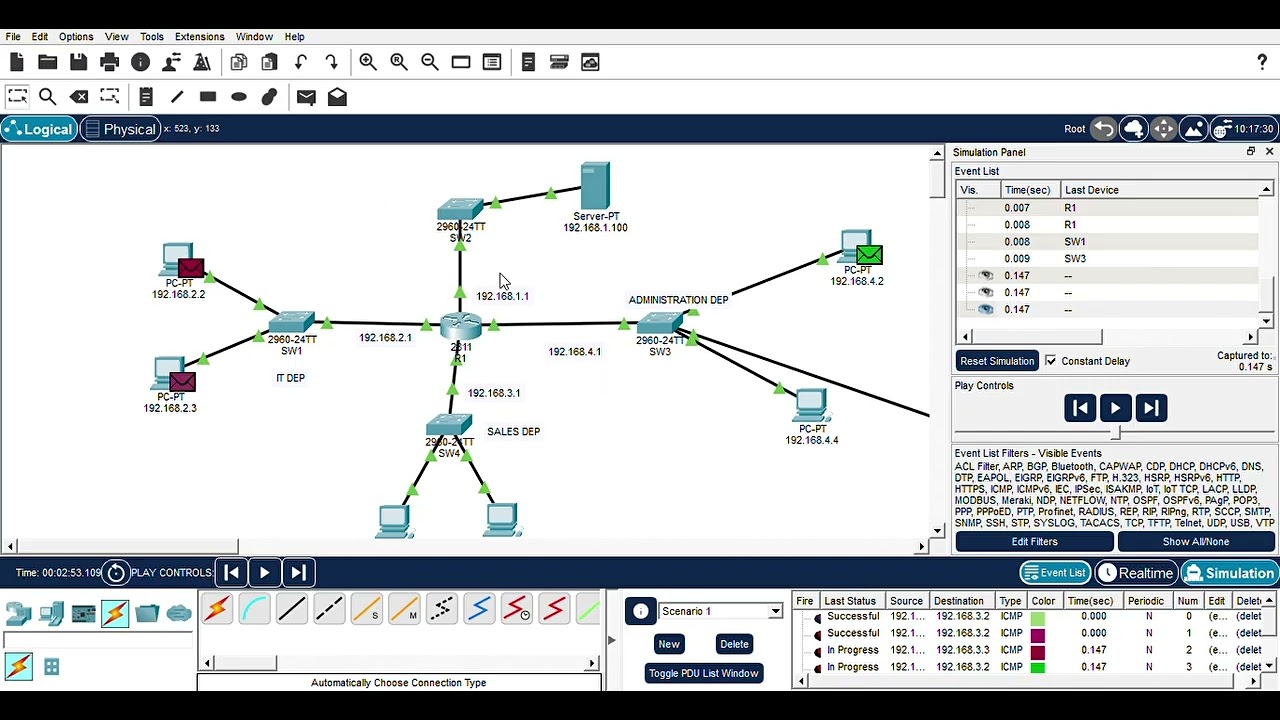Select the Draw Line tool
Image resolution: width=1280 pixels, height=720 pixels.
point(177,97)
